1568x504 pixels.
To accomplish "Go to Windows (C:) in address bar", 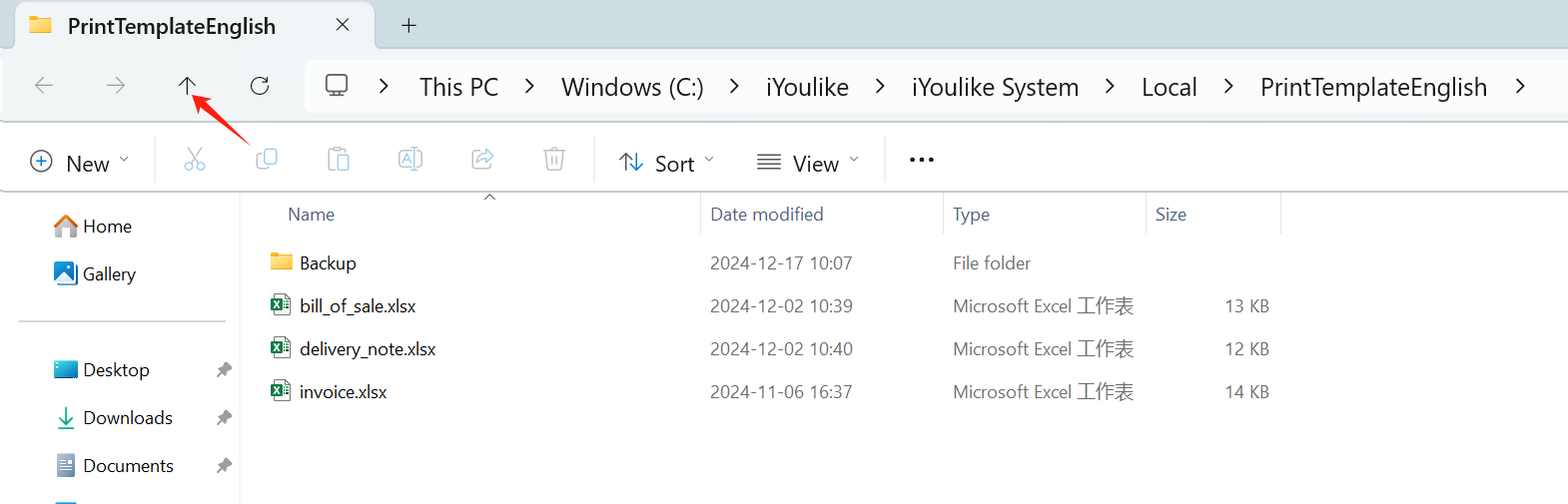I will (632, 88).
